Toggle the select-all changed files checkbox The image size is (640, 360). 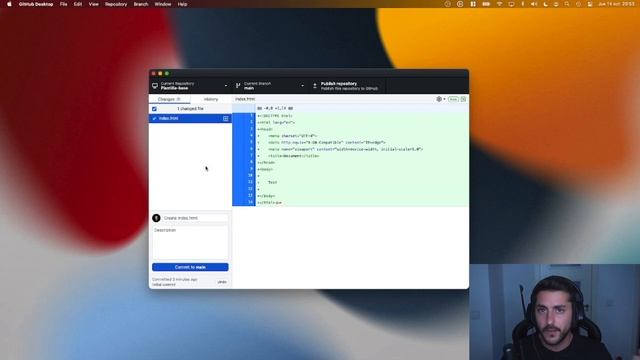tap(154, 109)
